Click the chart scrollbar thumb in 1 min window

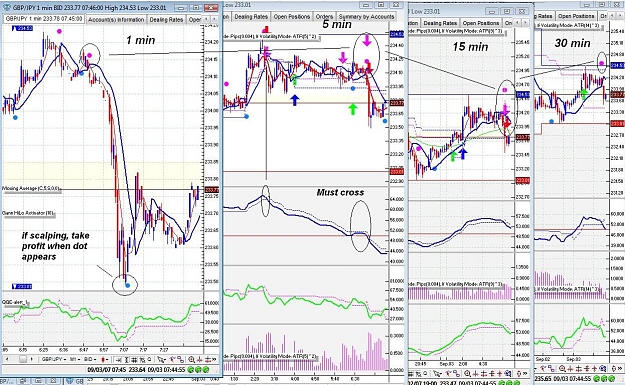[x=23, y=359]
